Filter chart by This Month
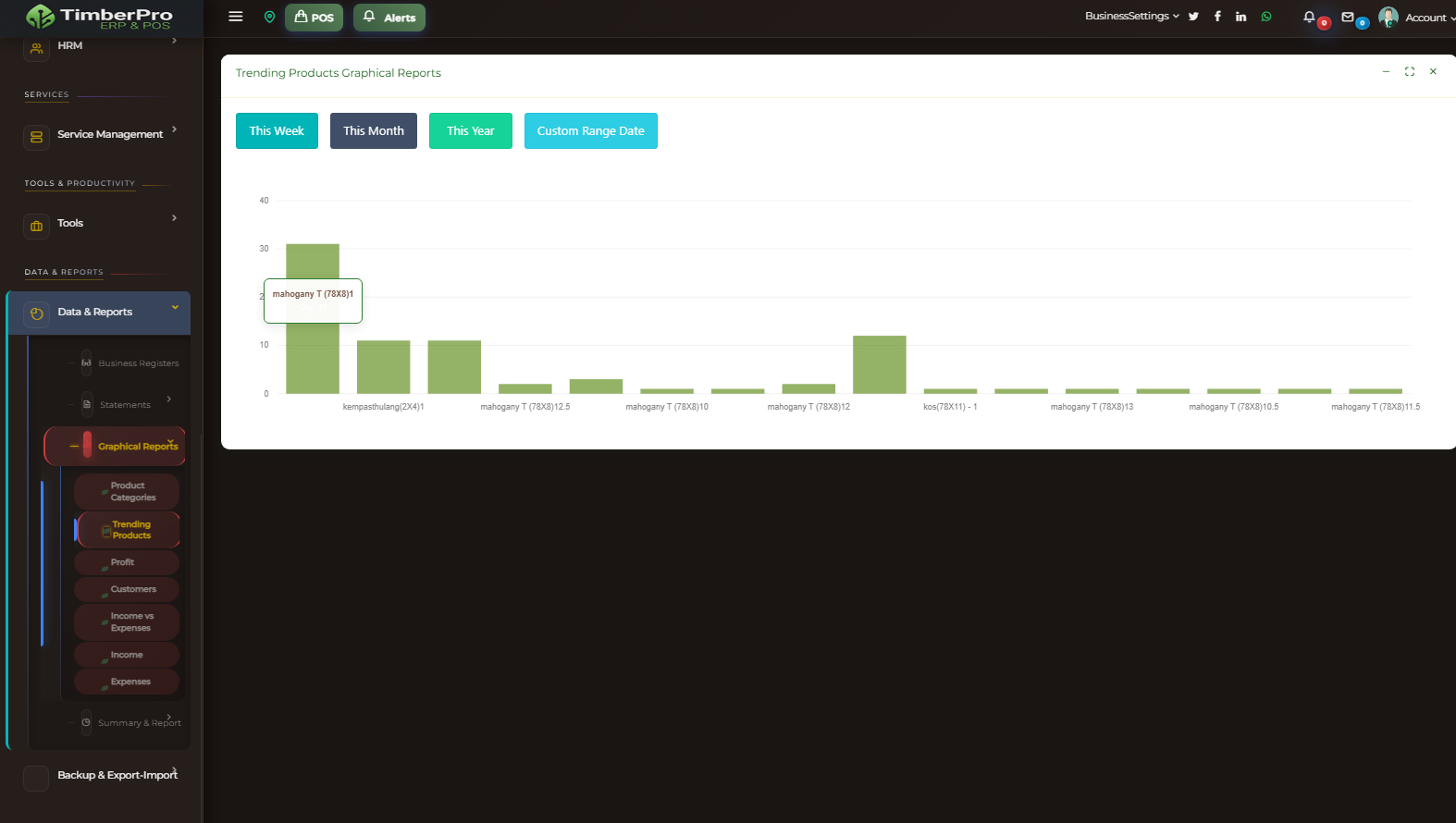Image resolution: width=1456 pixels, height=823 pixels. (374, 131)
